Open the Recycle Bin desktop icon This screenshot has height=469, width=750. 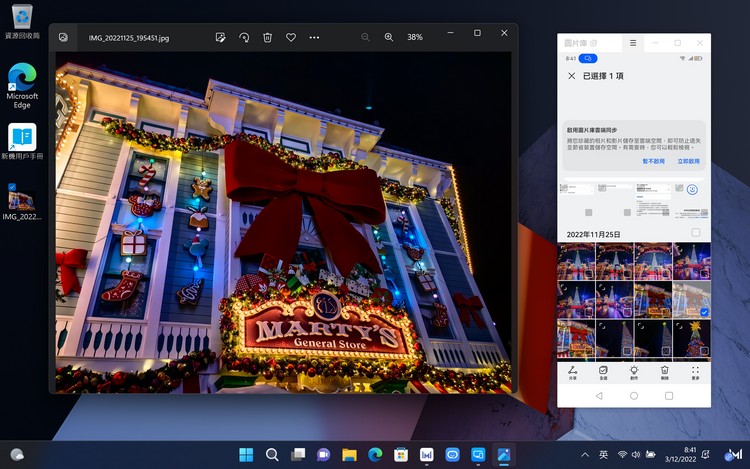22,22
